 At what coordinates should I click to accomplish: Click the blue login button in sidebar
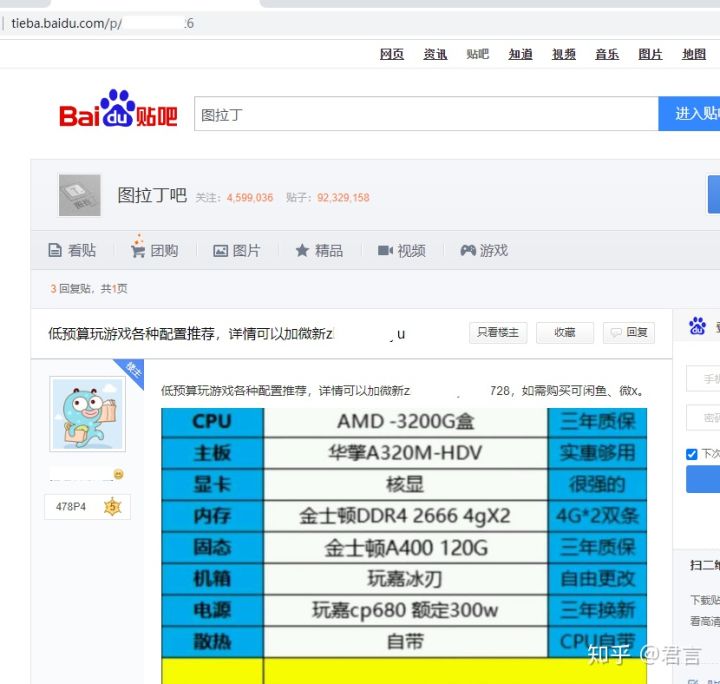tap(703, 479)
